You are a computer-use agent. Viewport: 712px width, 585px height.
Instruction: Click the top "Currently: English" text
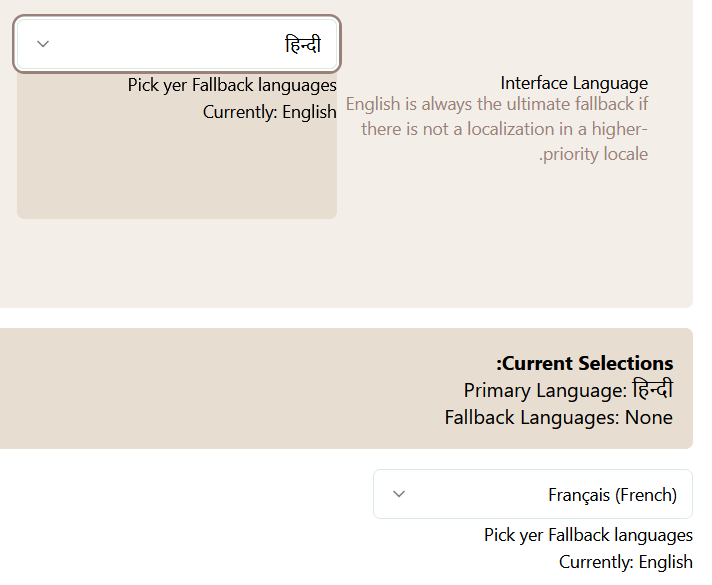pyautogui.click(x=269, y=112)
